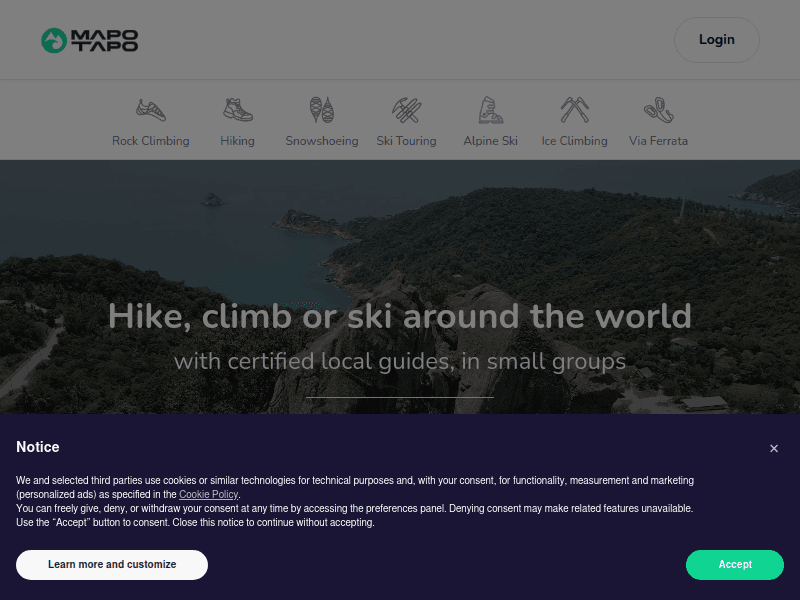Open the Via Ferrata carabiner icon
The image size is (800, 600).
point(659,110)
